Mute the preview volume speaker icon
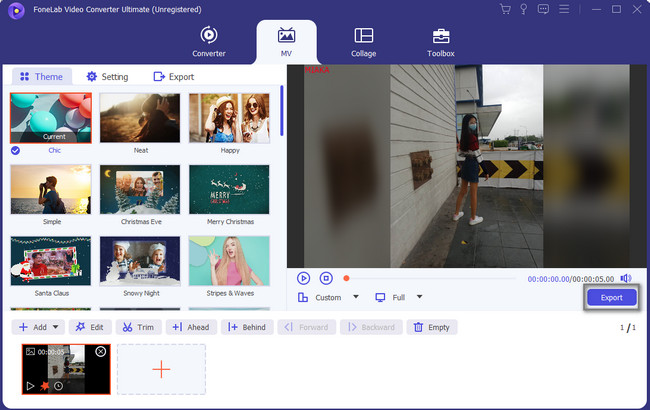 [626, 278]
